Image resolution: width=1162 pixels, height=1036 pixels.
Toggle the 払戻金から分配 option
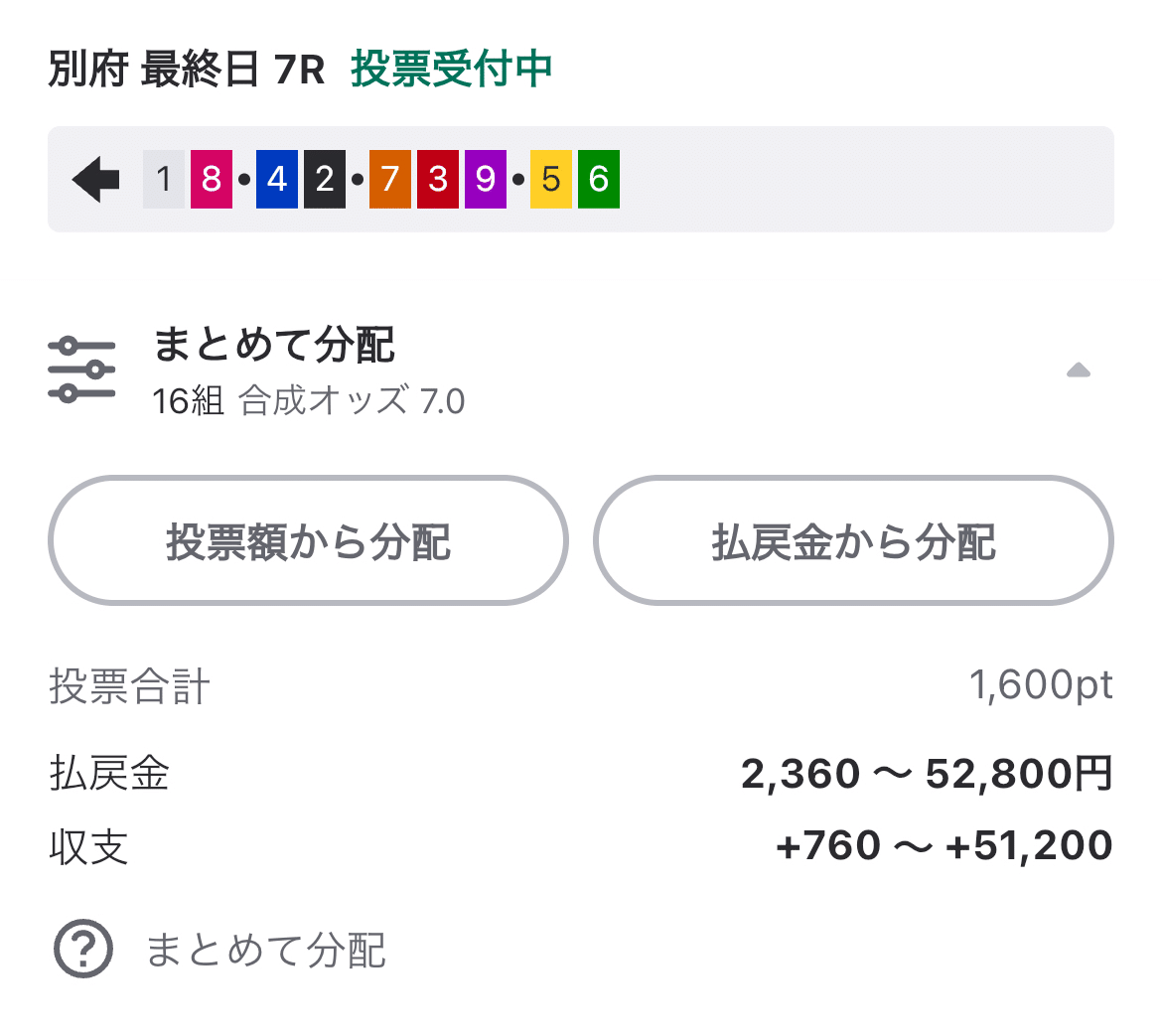pyautogui.click(x=852, y=541)
